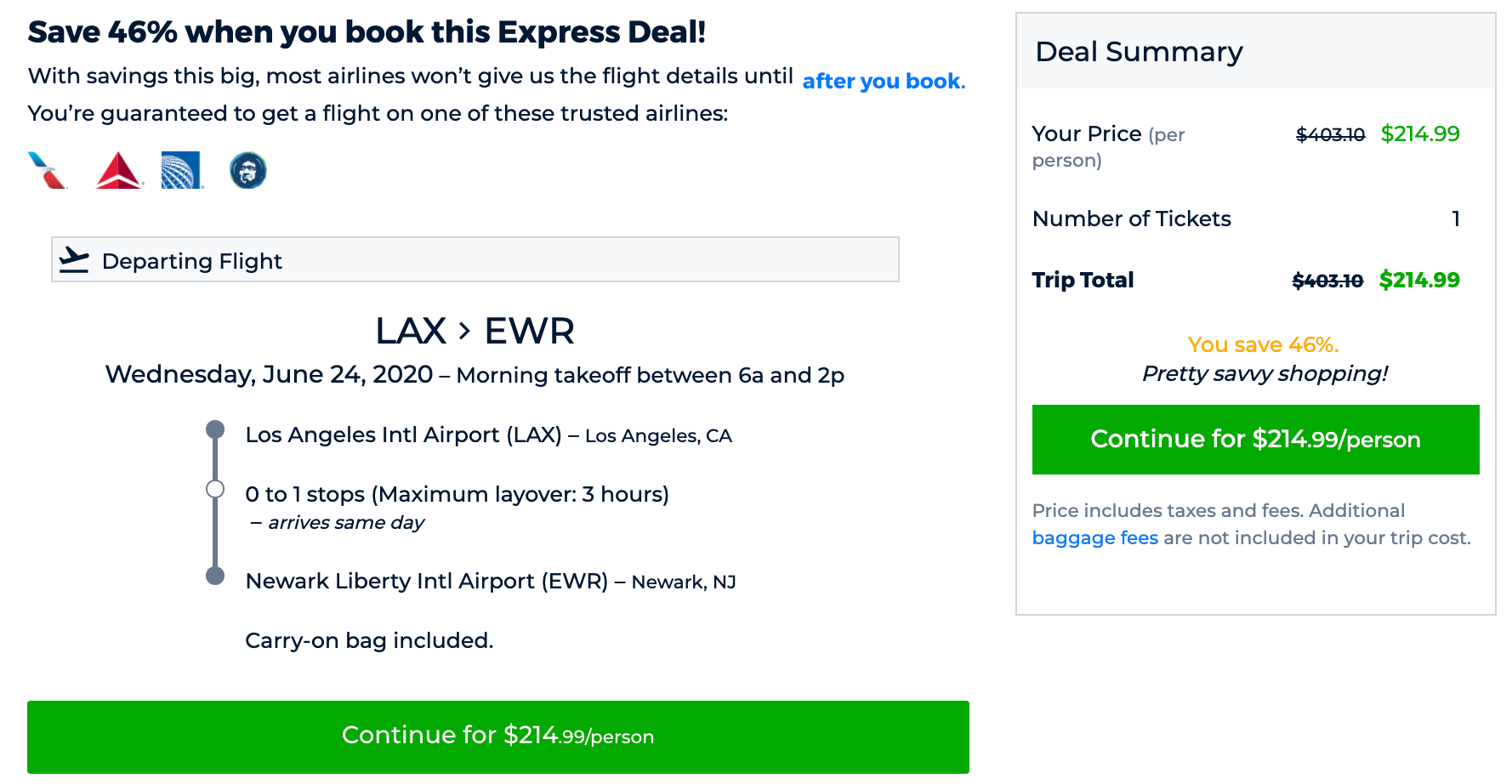
Task: Click the American Airlines logo icon
Action: click(47, 170)
